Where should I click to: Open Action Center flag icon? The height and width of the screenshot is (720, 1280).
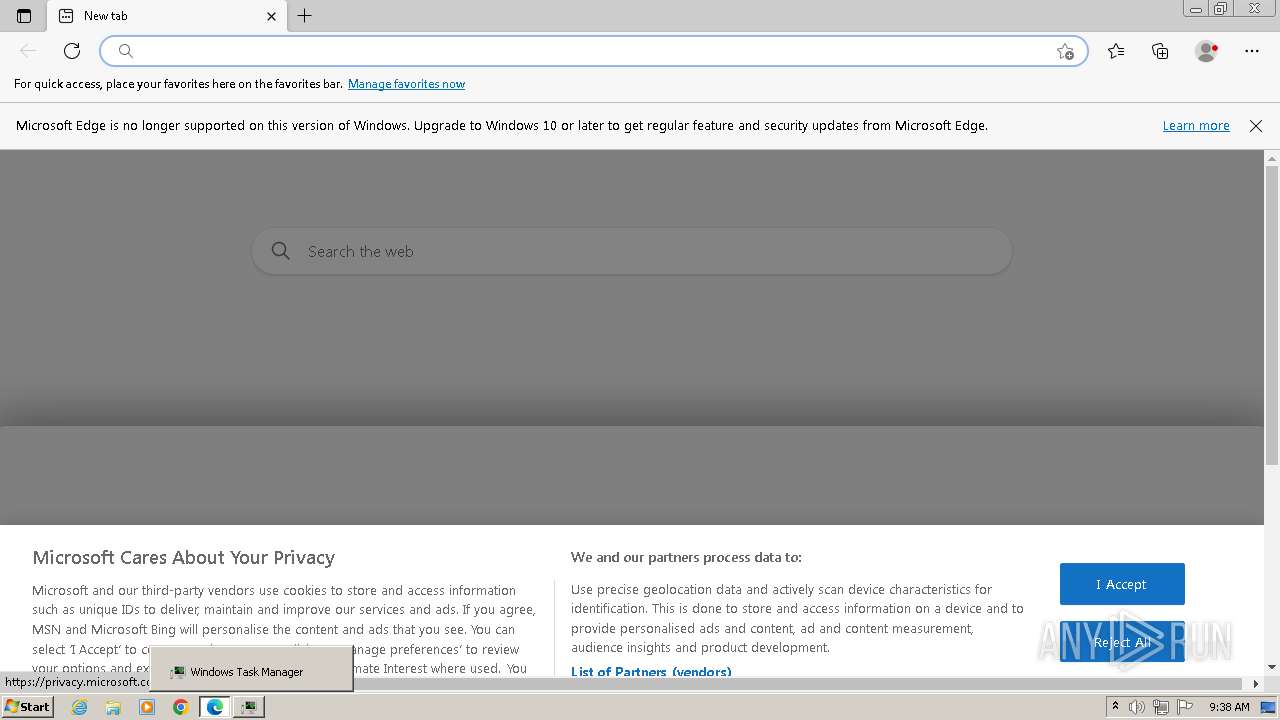[x=1185, y=707]
